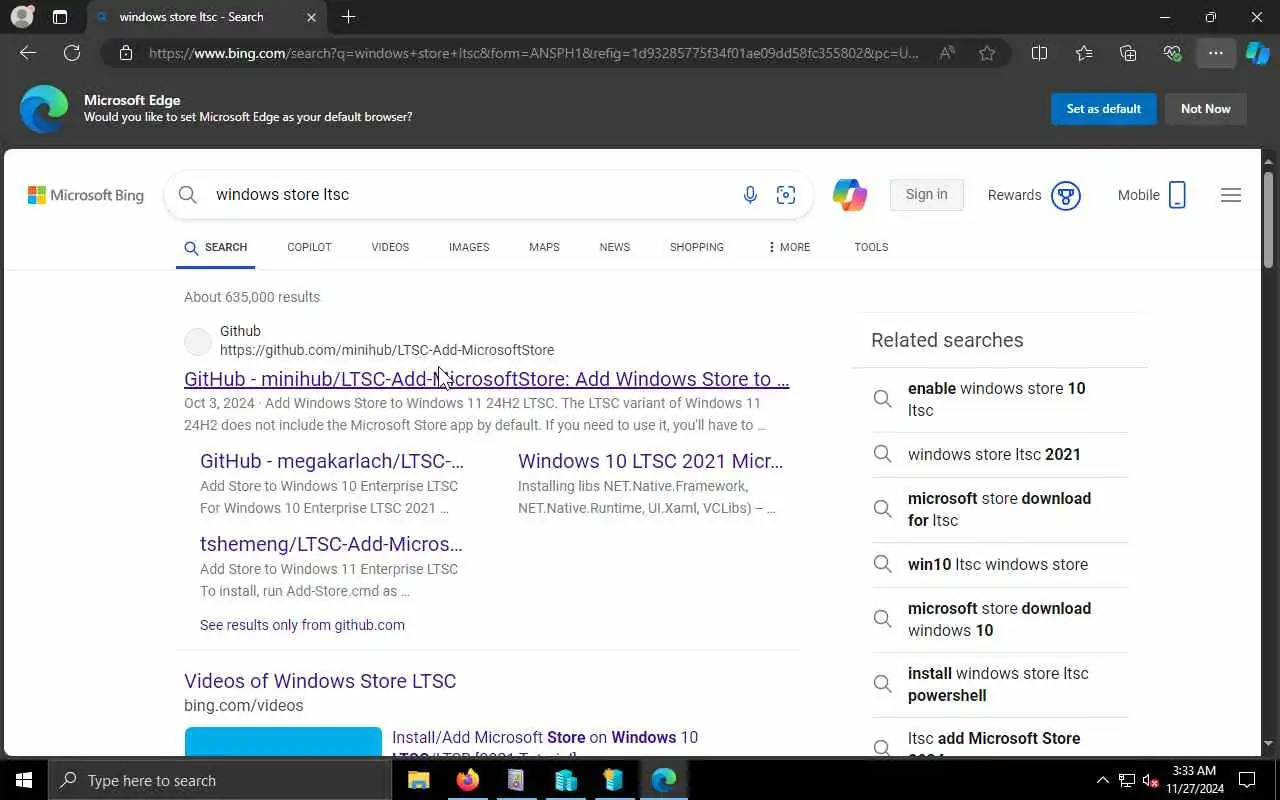Viewport: 1280px width, 800px height.
Task: Launch Firefox from the taskbar
Action: [x=468, y=780]
